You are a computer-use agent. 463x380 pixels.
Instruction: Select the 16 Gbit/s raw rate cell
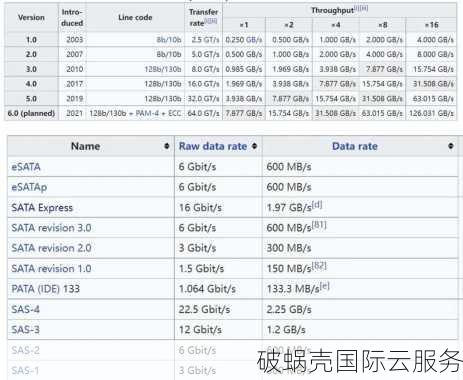(218, 207)
